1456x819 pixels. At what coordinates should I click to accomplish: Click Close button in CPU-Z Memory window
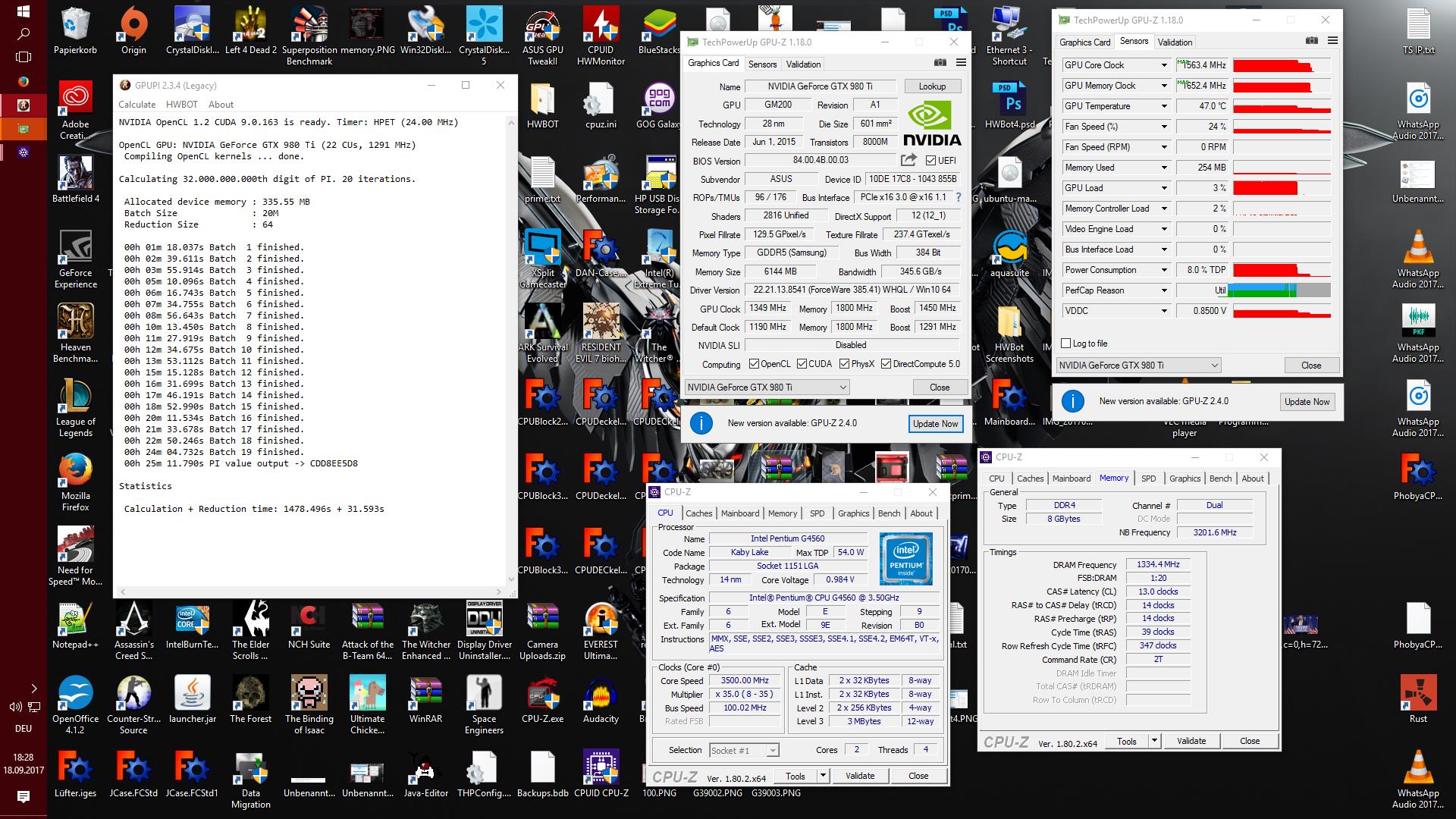point(1250,741)
